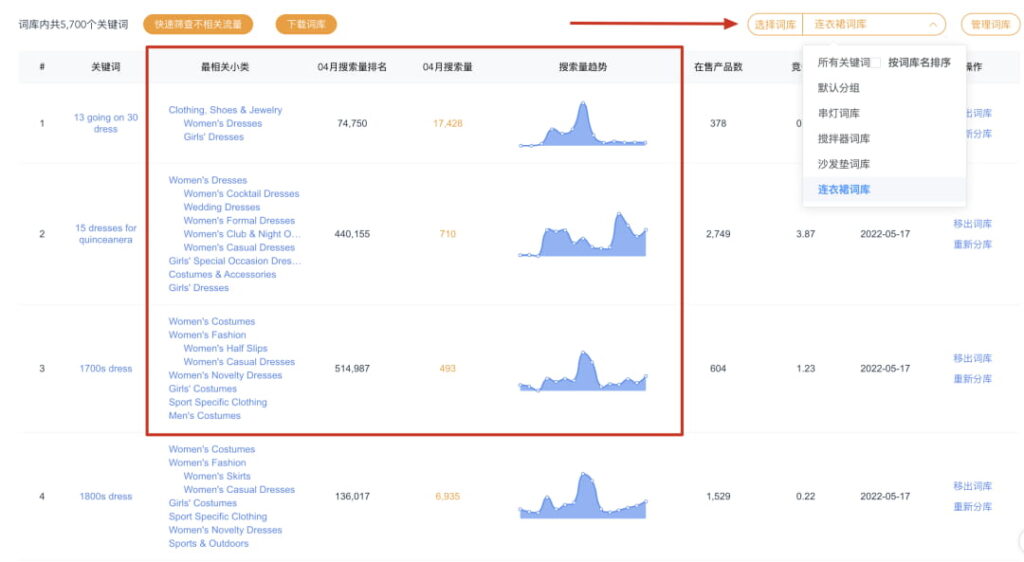The image size is (1024, 562).
Task: Collapse the 连衣裙词库 dropdown chevron
Action: (933, 25)
